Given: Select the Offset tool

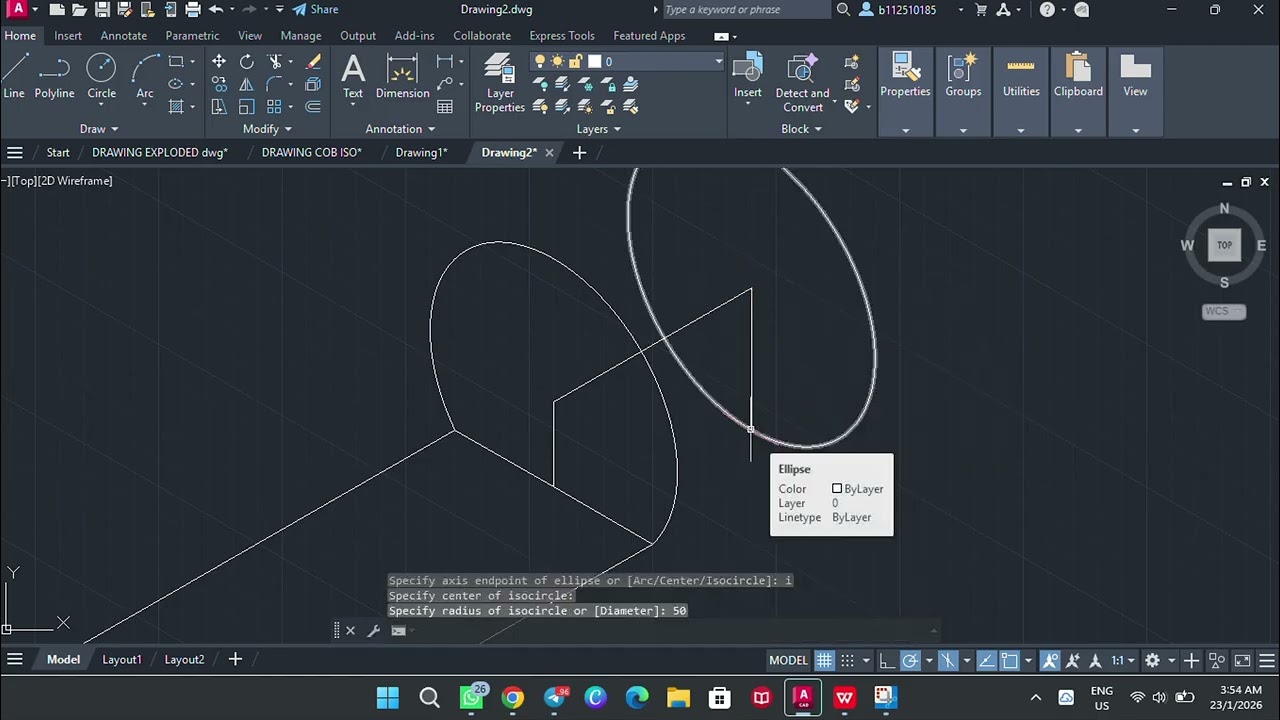Looking at the screenshot, I should [x=313, y=106].
